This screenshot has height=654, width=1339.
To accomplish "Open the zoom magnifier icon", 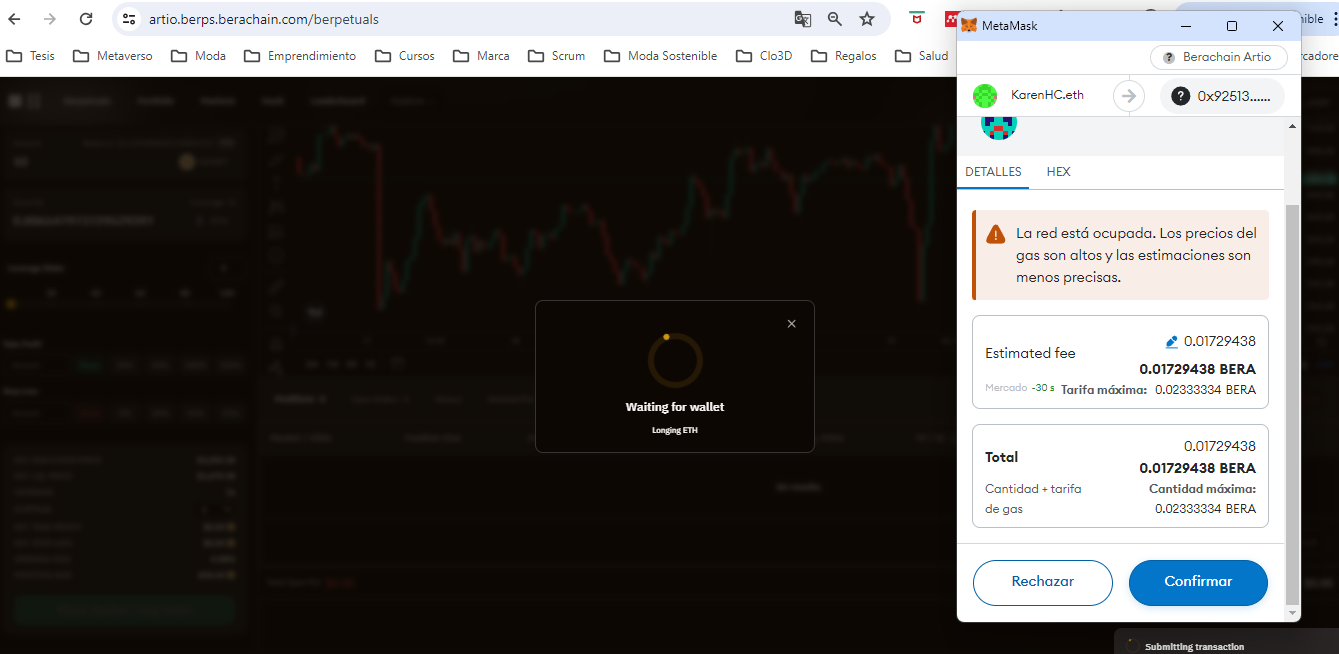I will coord(835,19).
